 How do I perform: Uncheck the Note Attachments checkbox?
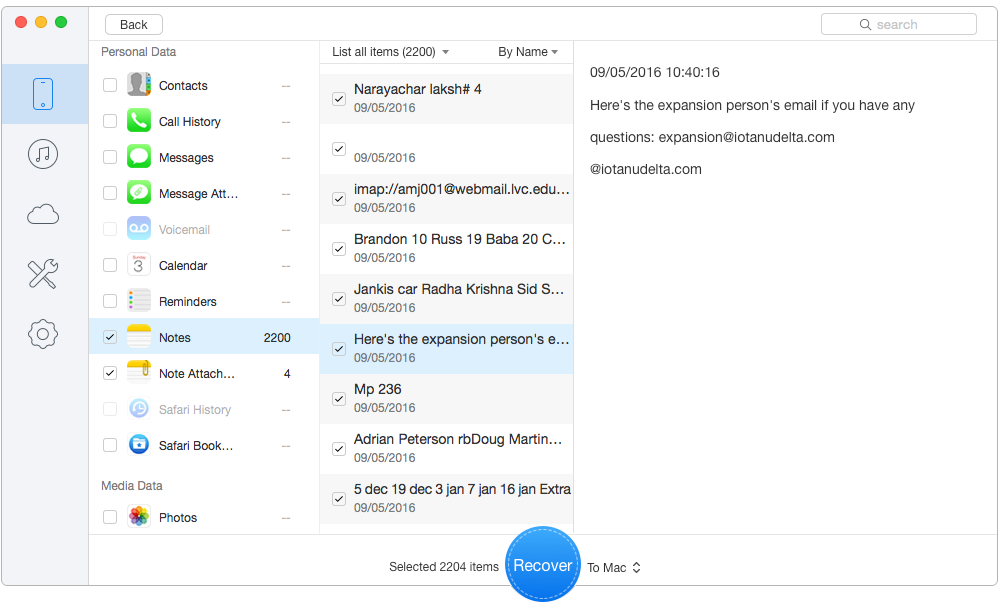coord(110,373)
